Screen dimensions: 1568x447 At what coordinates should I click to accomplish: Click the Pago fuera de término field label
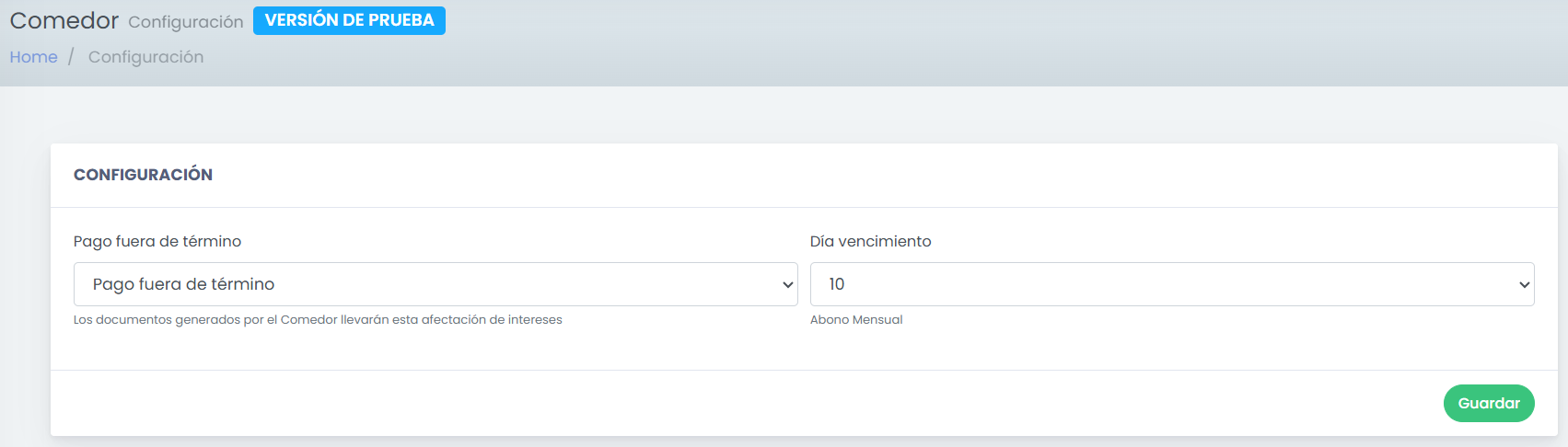pyautogui.click(x=157, y=241)
